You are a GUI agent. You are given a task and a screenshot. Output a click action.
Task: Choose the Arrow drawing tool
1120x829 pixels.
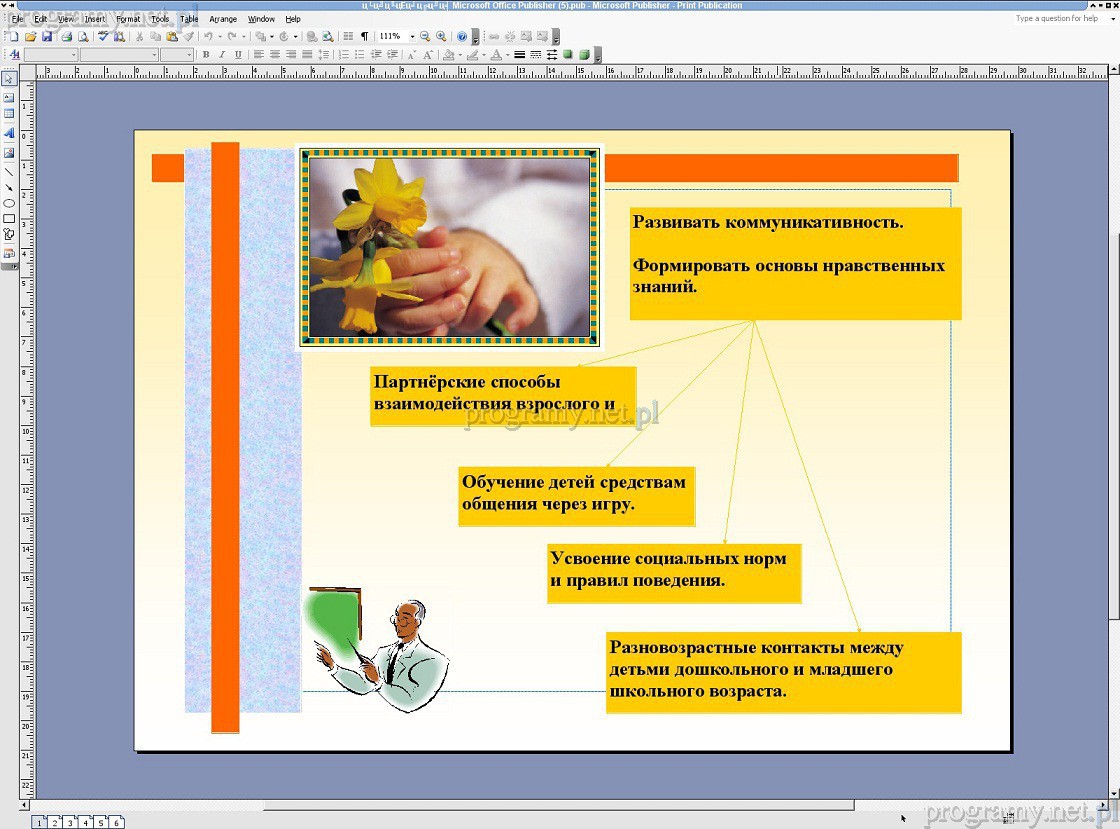point(9,187)
